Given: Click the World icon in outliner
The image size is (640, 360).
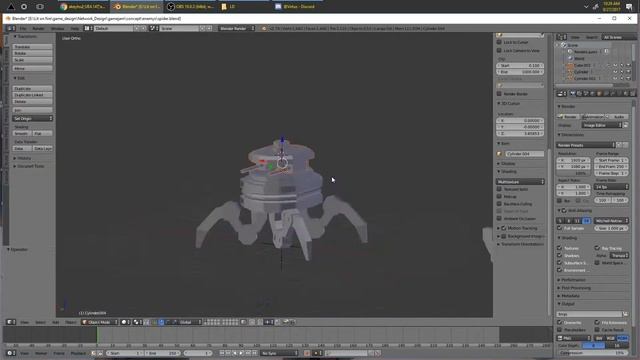Looking at the screenshot, I should [x=570, y=58].
